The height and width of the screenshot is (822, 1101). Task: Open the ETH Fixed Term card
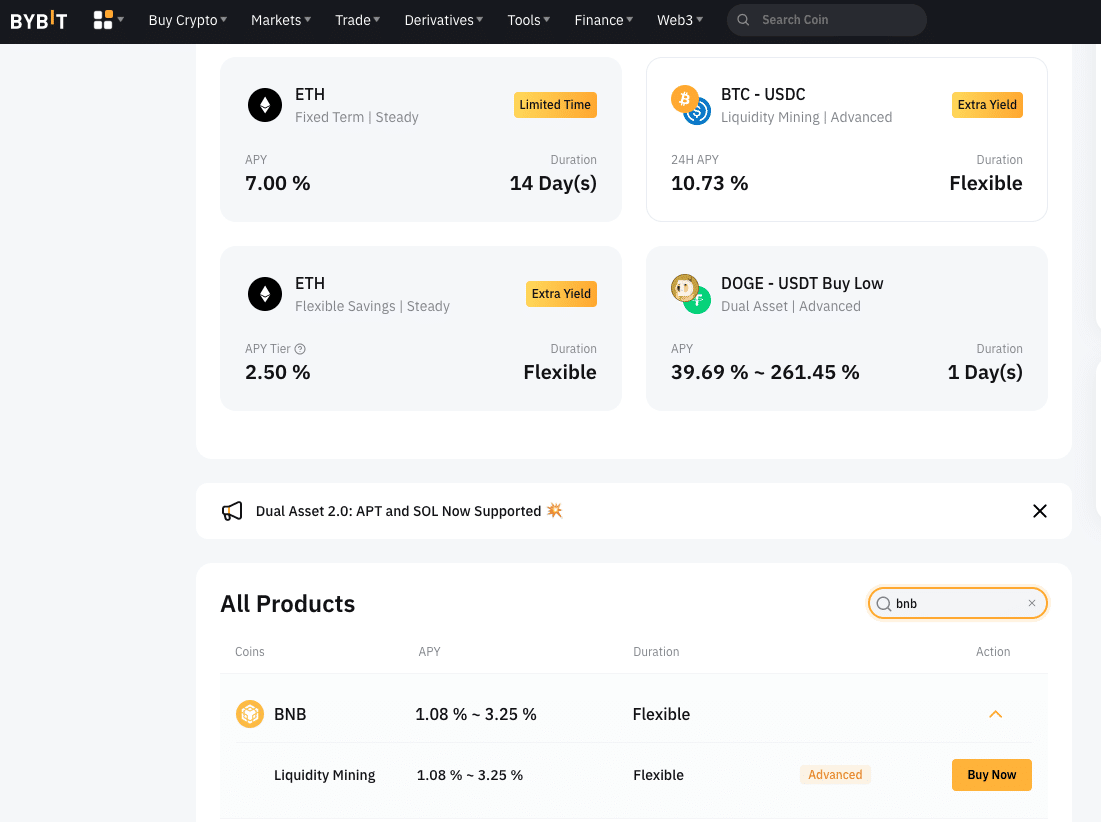[x=421, y=140]
